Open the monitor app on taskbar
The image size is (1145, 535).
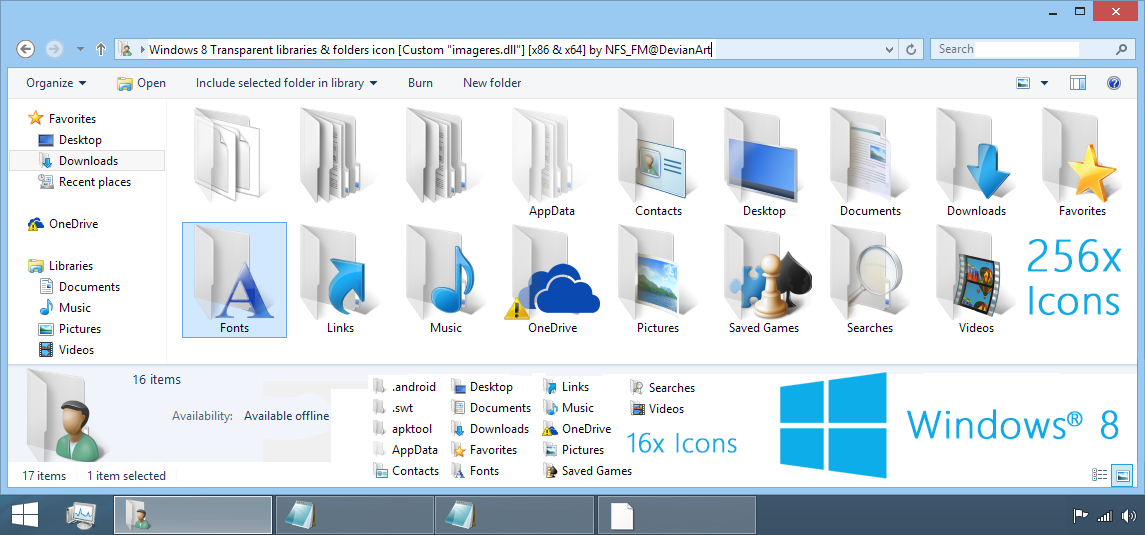tap(80, 516)
